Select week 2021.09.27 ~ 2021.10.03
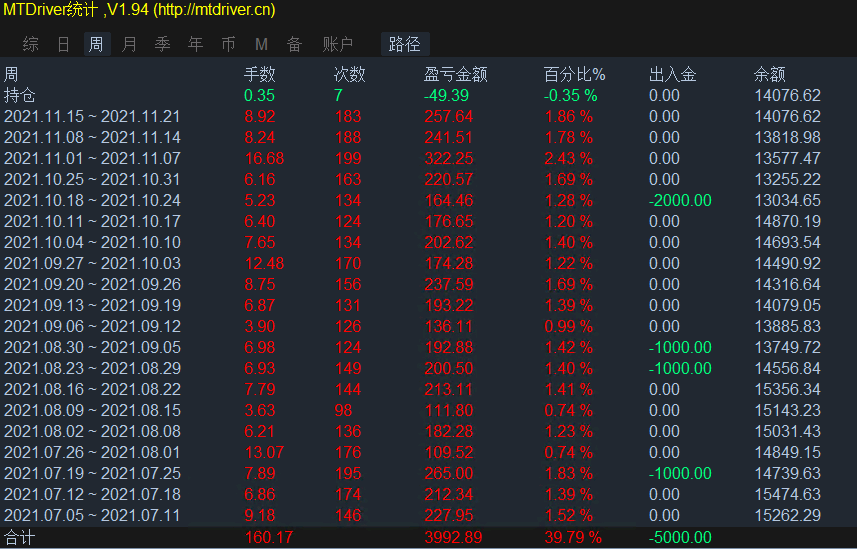The height and width of the screenshot is (549, 857). click(x=92, y=264)
